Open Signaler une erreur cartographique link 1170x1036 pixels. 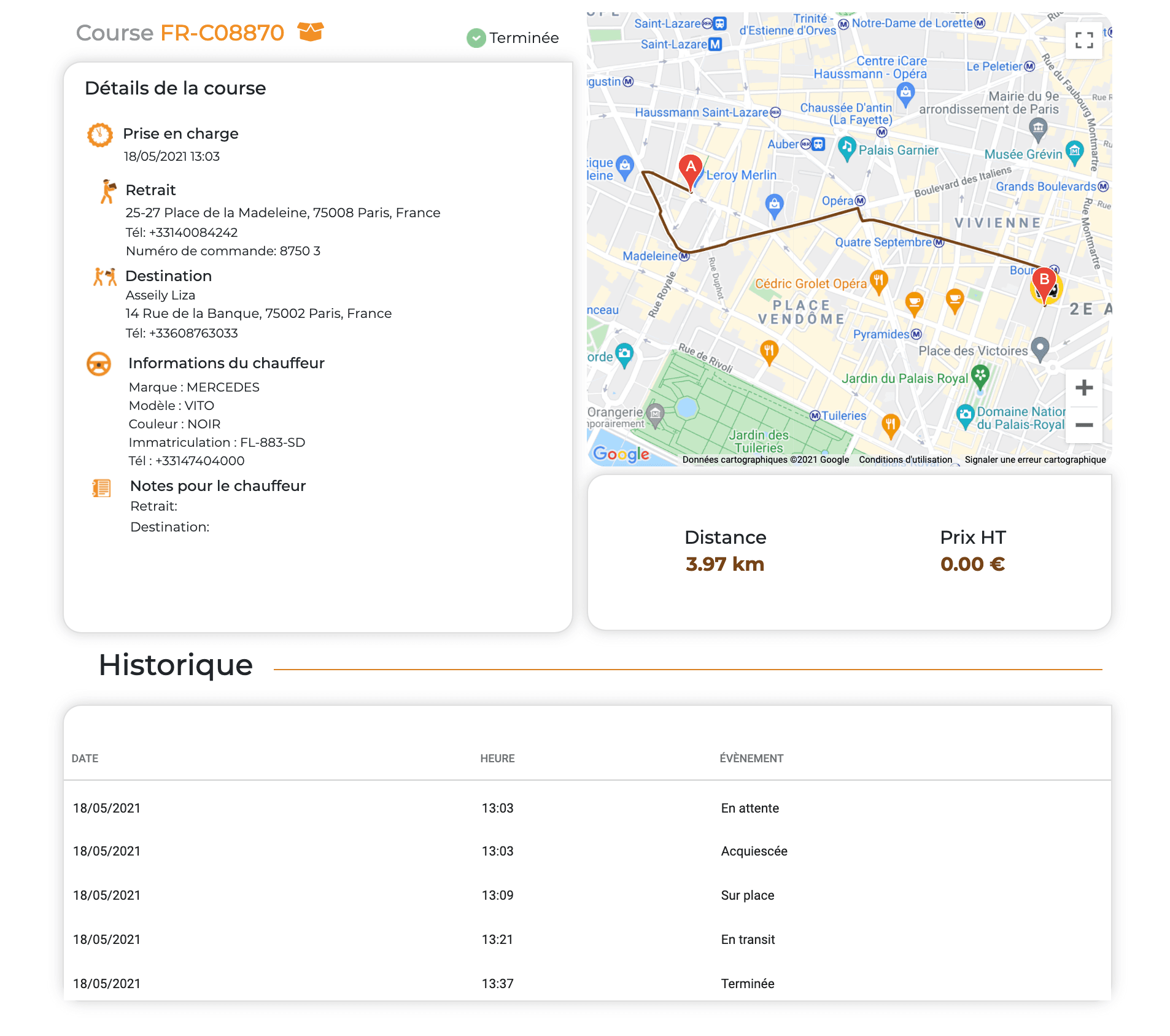pos(1035,460)
